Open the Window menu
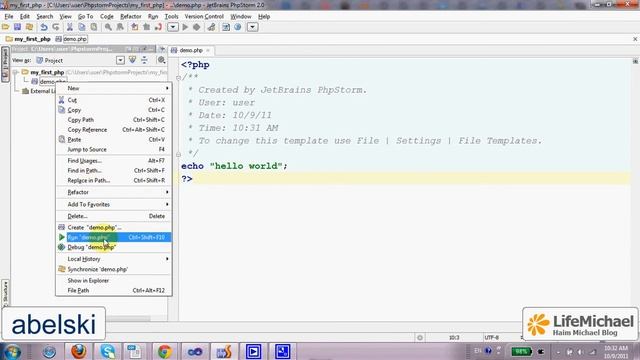Viewport: 640px width, 360px height. pos(241,17)
